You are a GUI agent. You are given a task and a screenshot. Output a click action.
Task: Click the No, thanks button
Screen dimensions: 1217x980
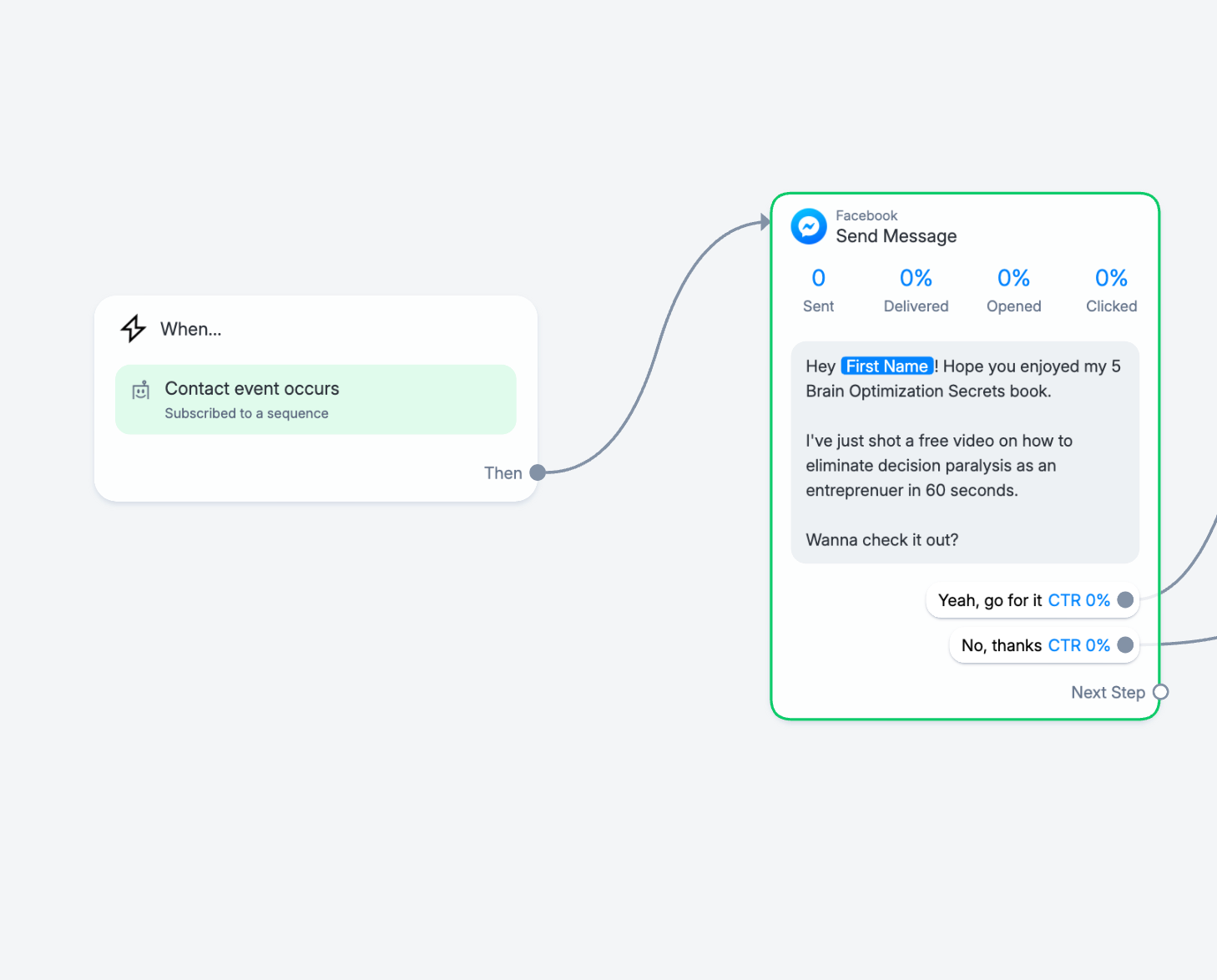[x=1044, y=645]
